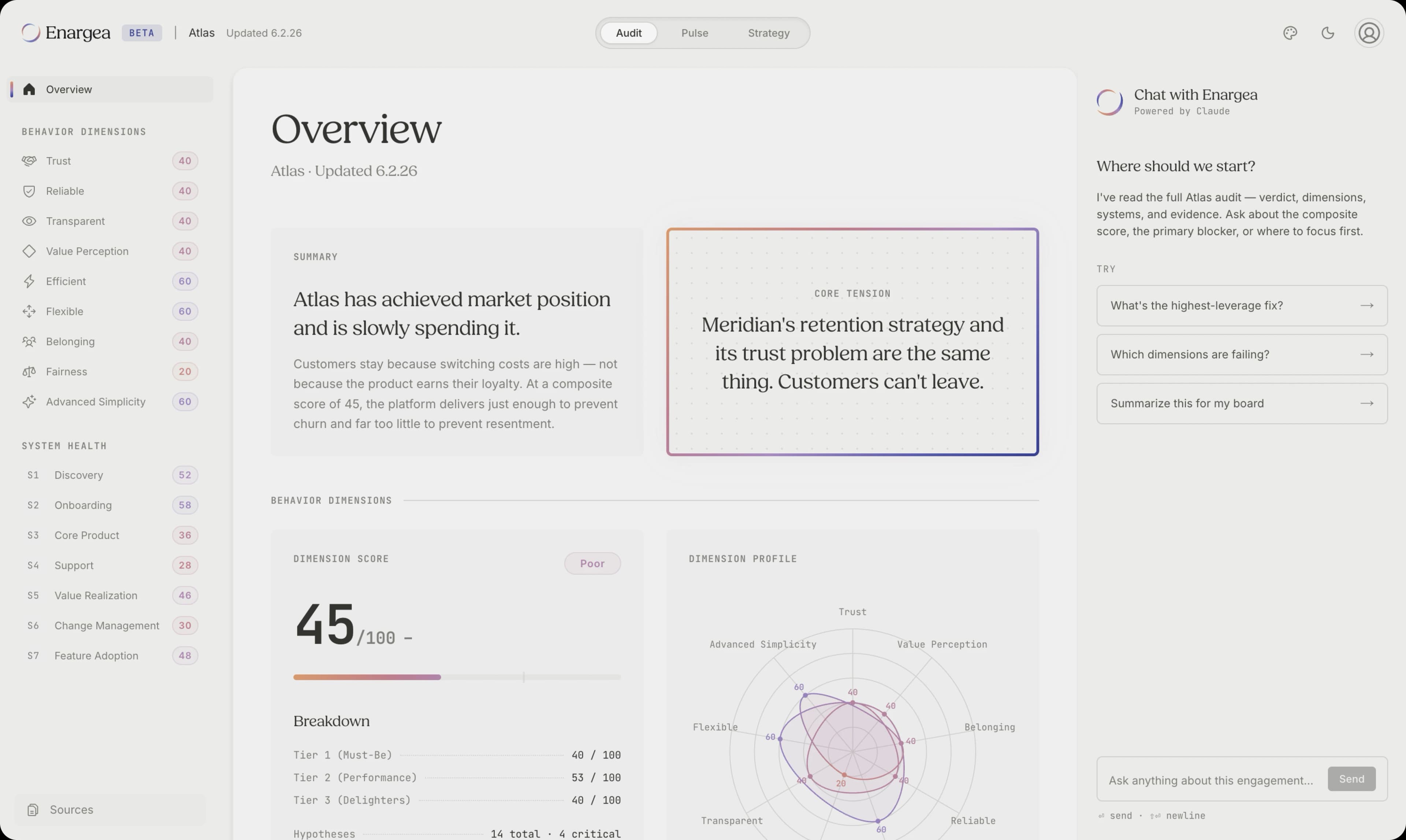Switch to the Strategy tab
The image size is (1406, 840).
769,33
